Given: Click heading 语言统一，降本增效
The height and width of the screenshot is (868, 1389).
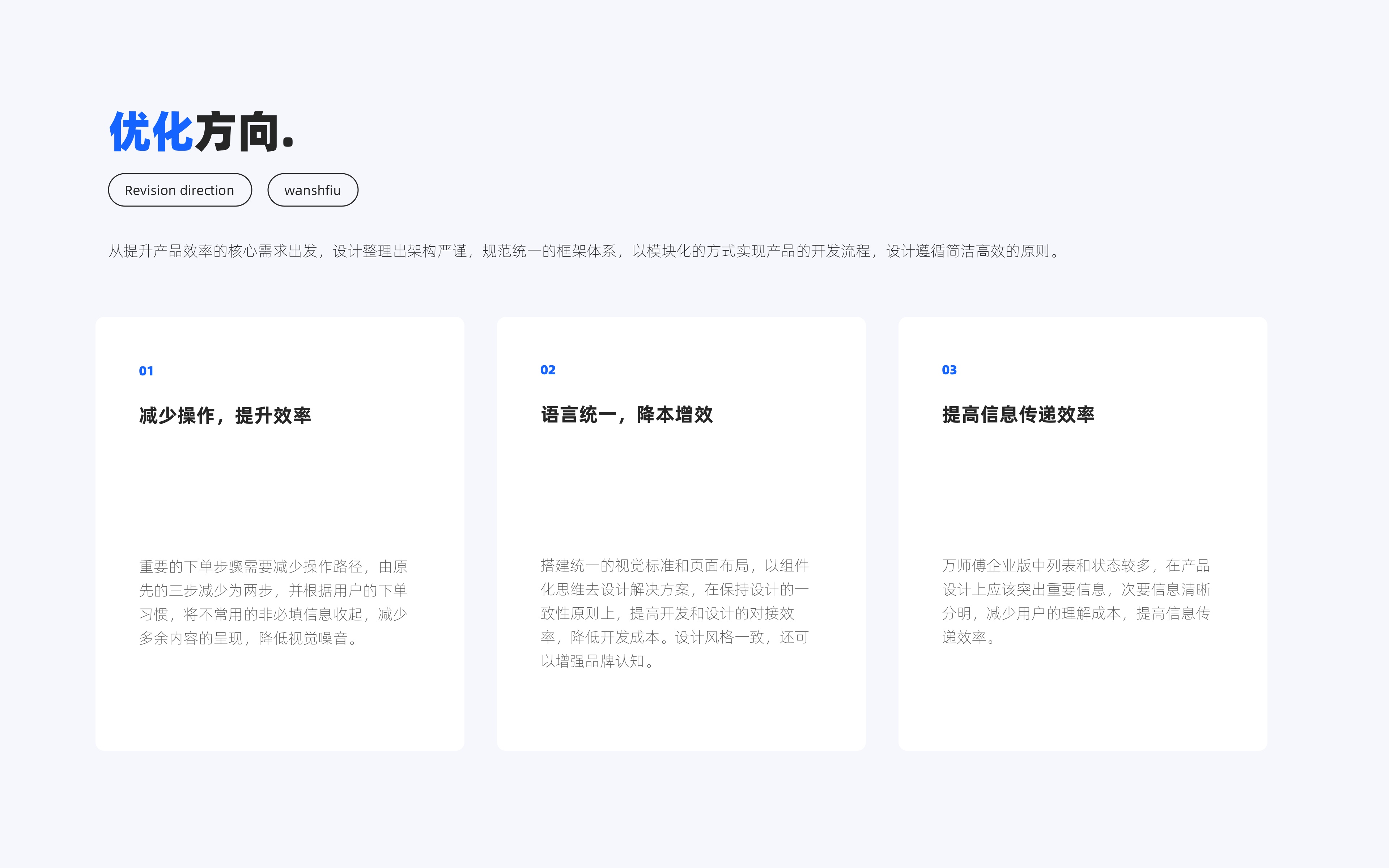Looking at the screenshot, I should tap(627, 414).
